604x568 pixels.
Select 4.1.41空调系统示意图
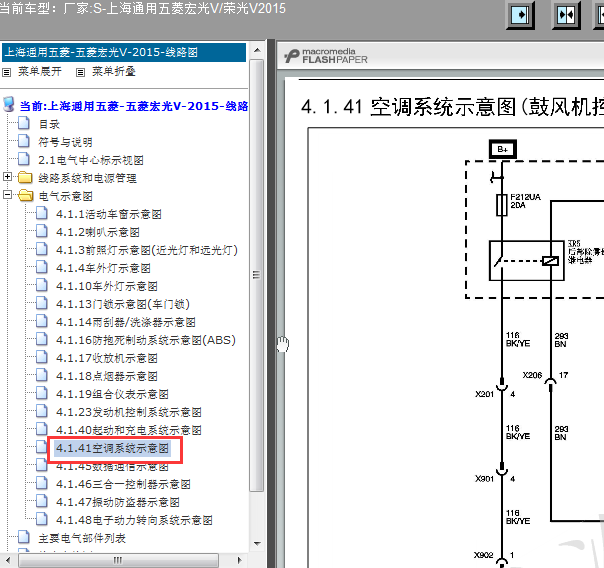[x=112, y=449]
